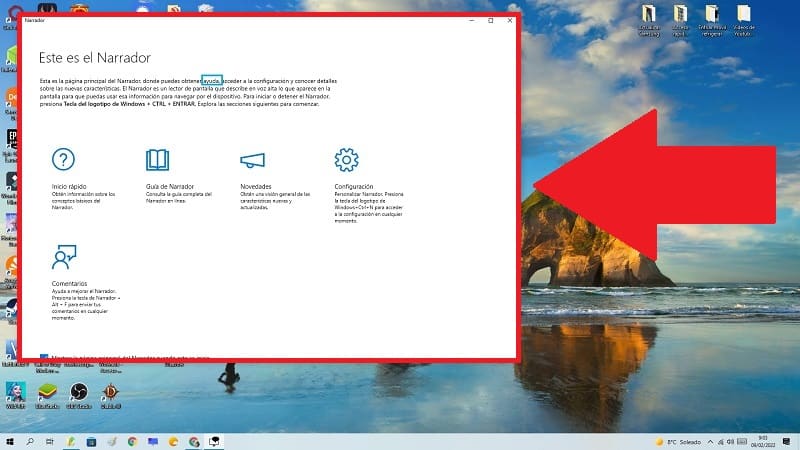Viewport: 800px width, 450px height.
Task: Minimize the Narrador window
Action: [471, 20]
